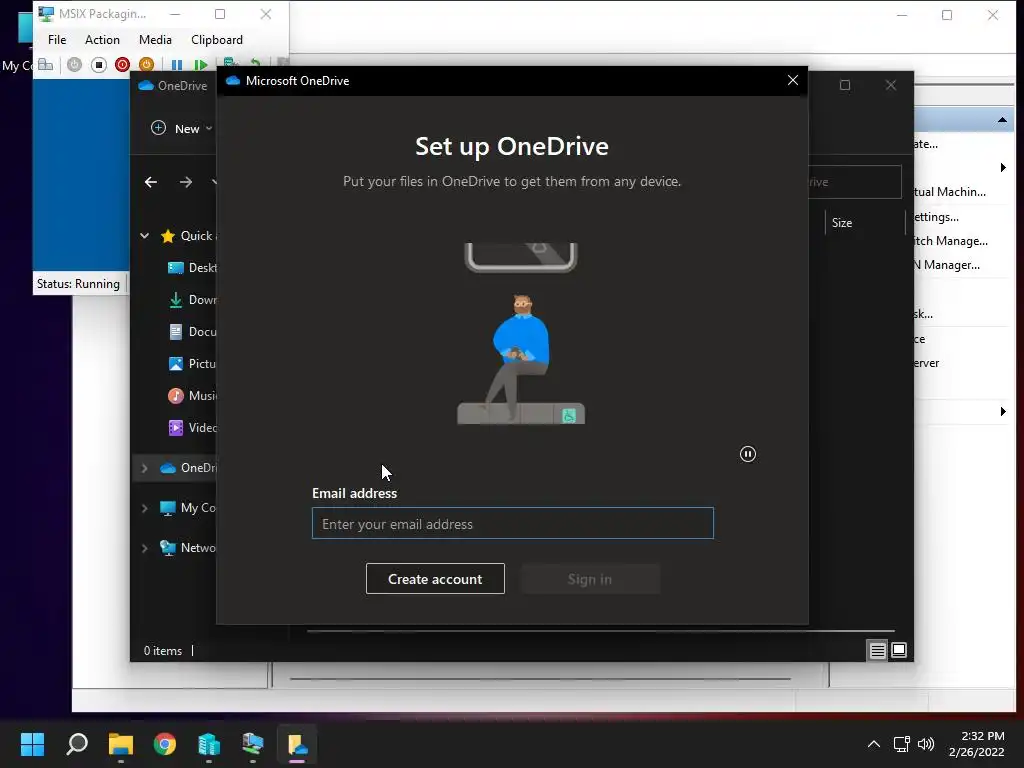Open the Desktop folder in the sidebar

(193, 268)
